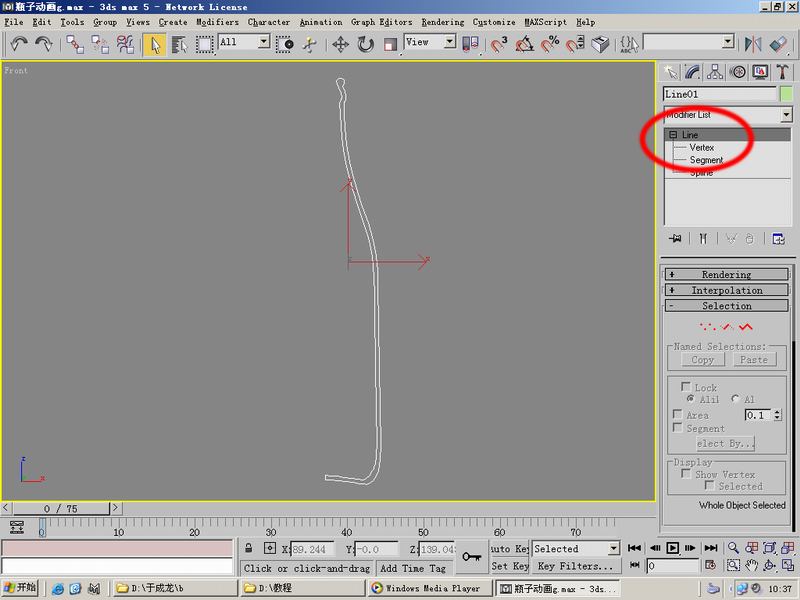Open the selection filter All dropdown
Screen dimensions: 800x600
click(264, 41)
